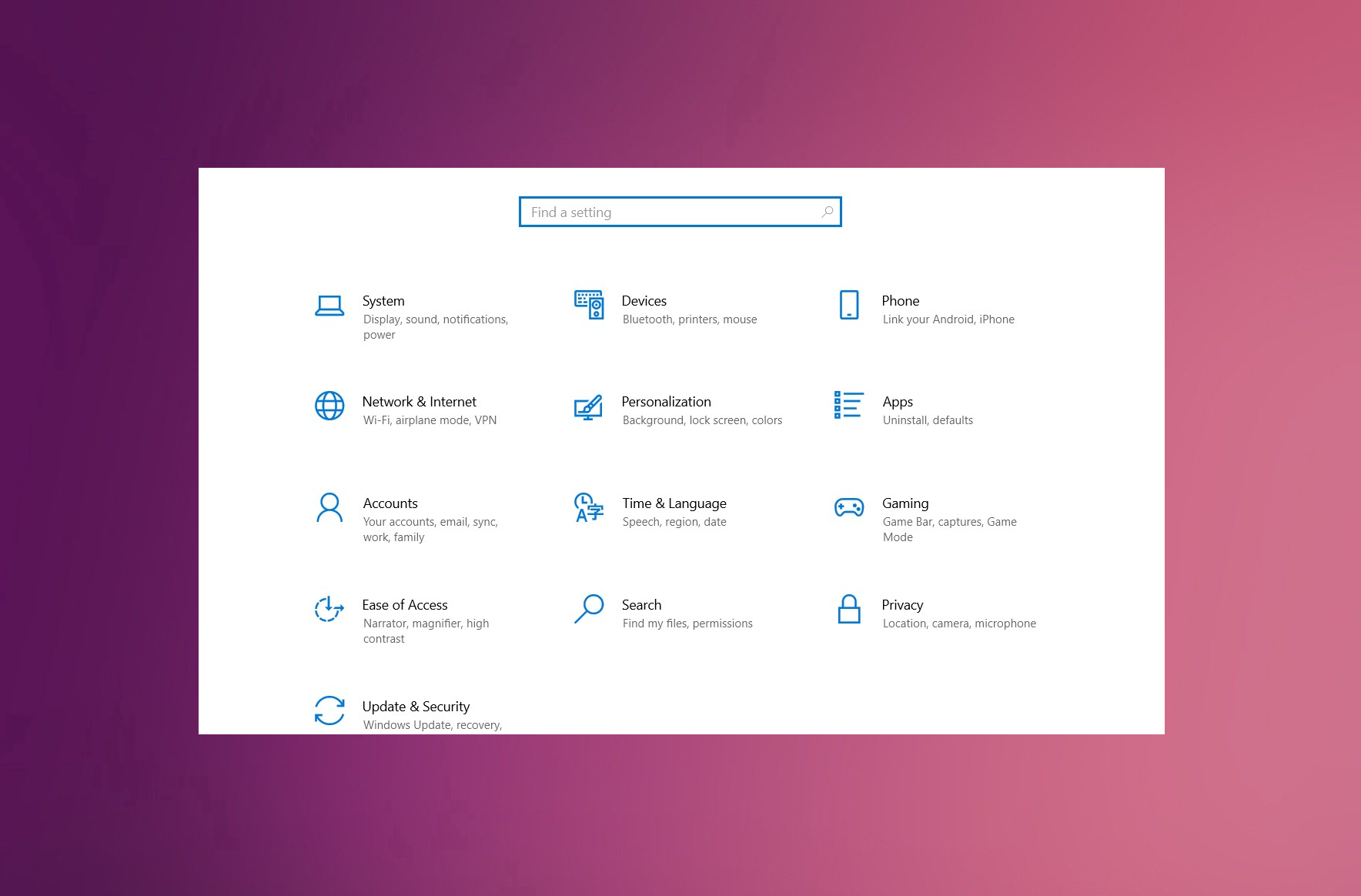Open the Ease of Access title
1361x896 pixels.
tap(405, 605)
